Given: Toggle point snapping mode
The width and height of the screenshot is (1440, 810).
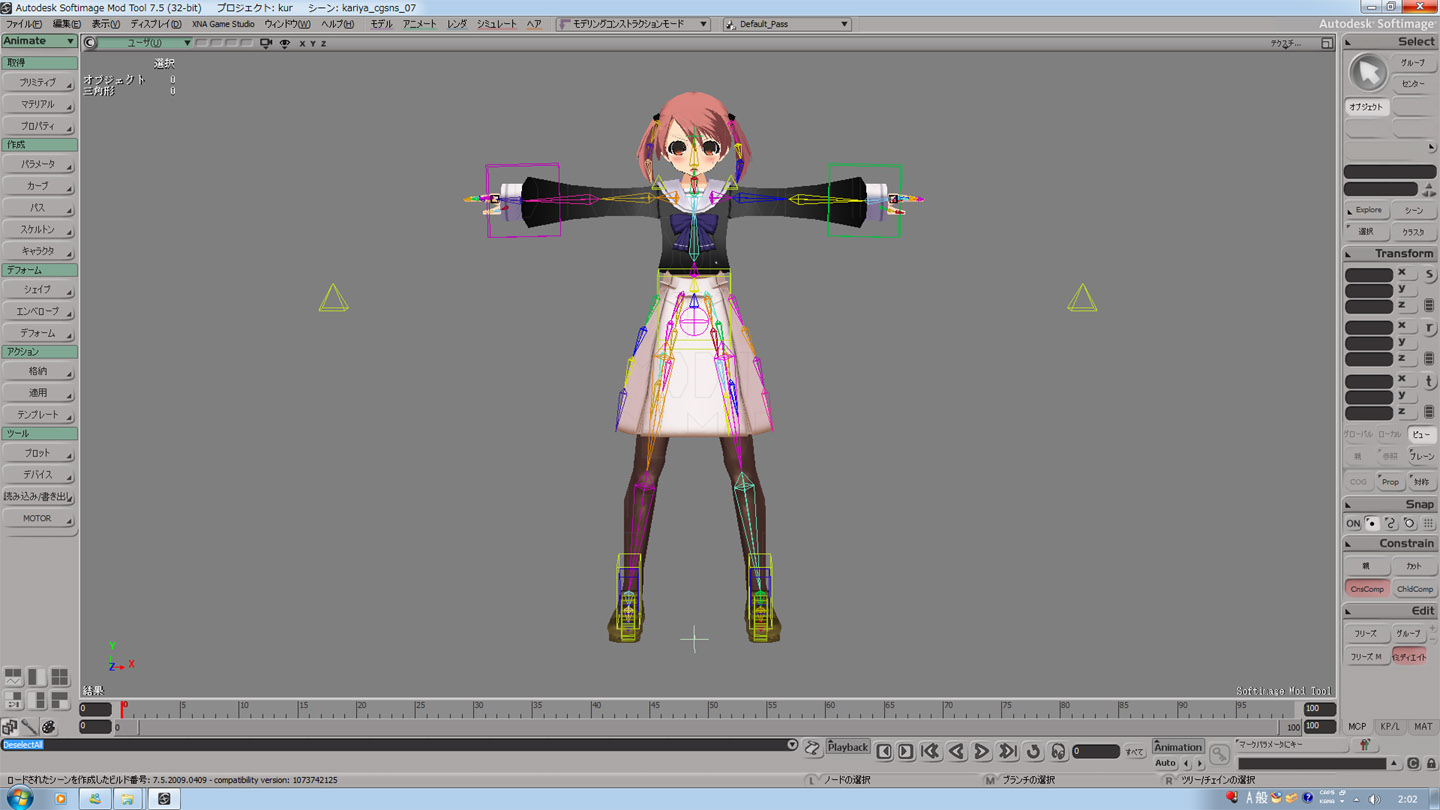Looking at the screenshot, I should 1372,523.
